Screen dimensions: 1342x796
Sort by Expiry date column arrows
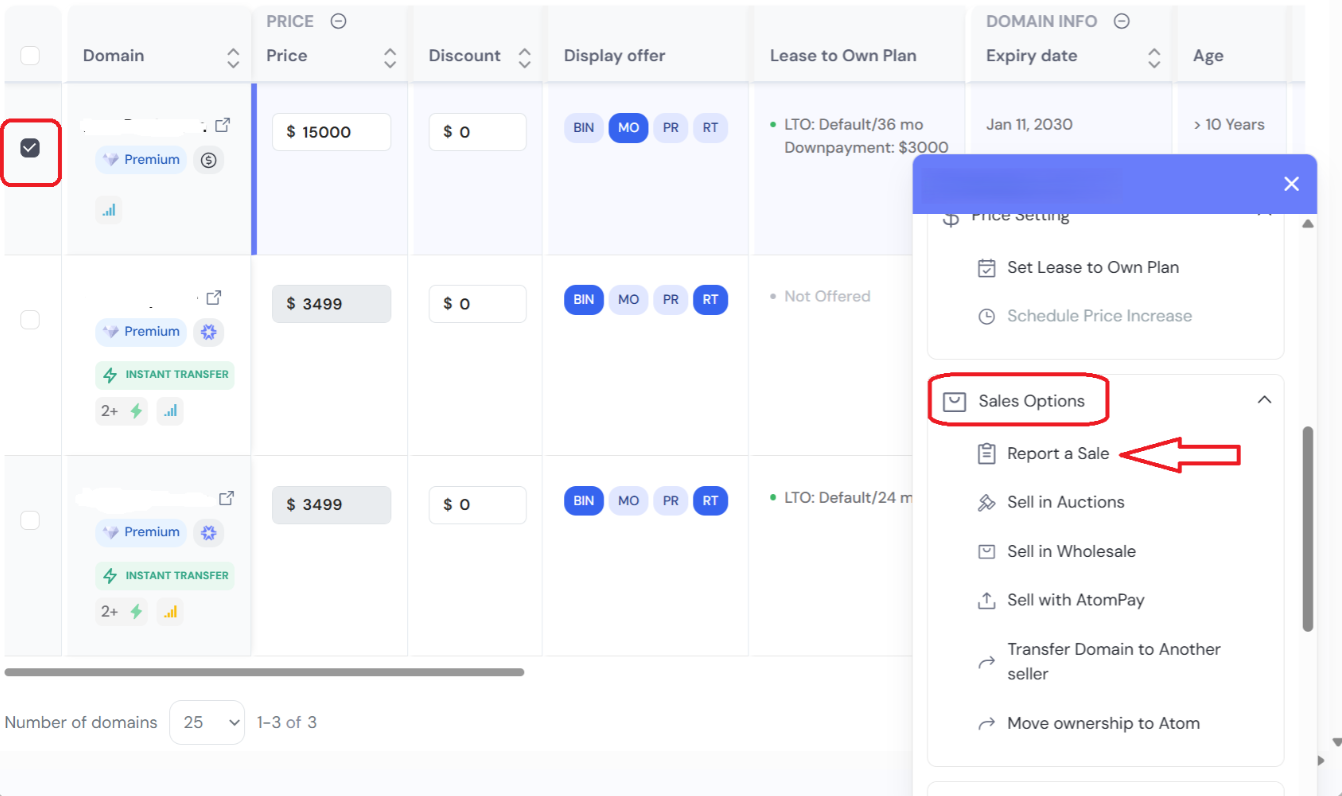click(1154, 58)
